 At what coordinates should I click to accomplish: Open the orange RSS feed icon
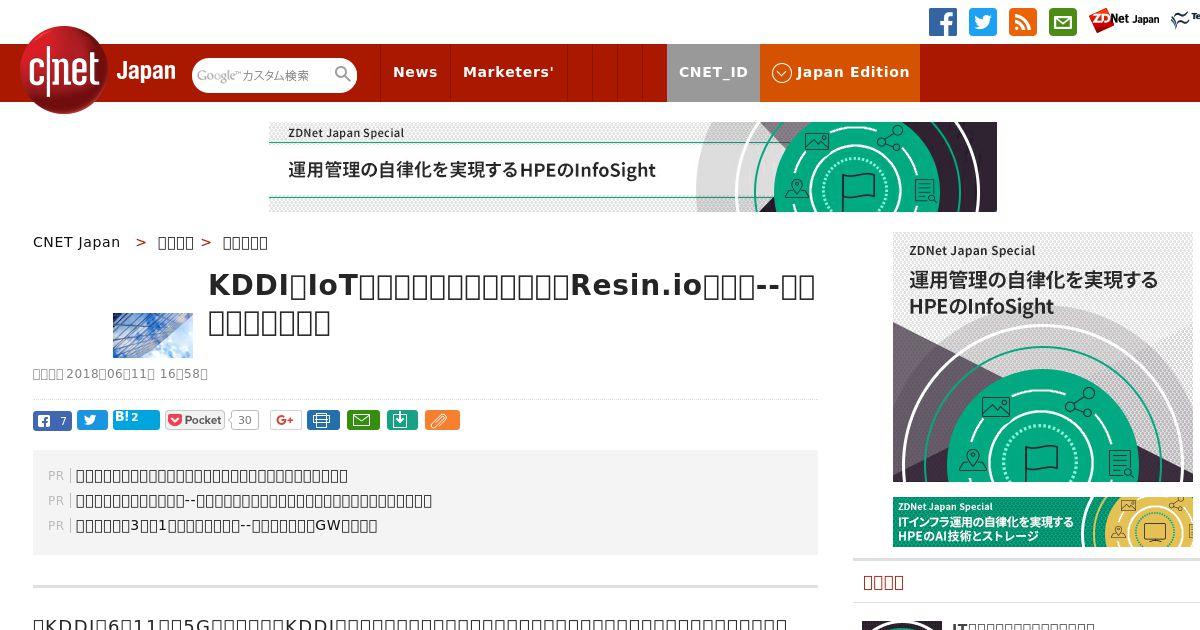tap(1023, 22)
